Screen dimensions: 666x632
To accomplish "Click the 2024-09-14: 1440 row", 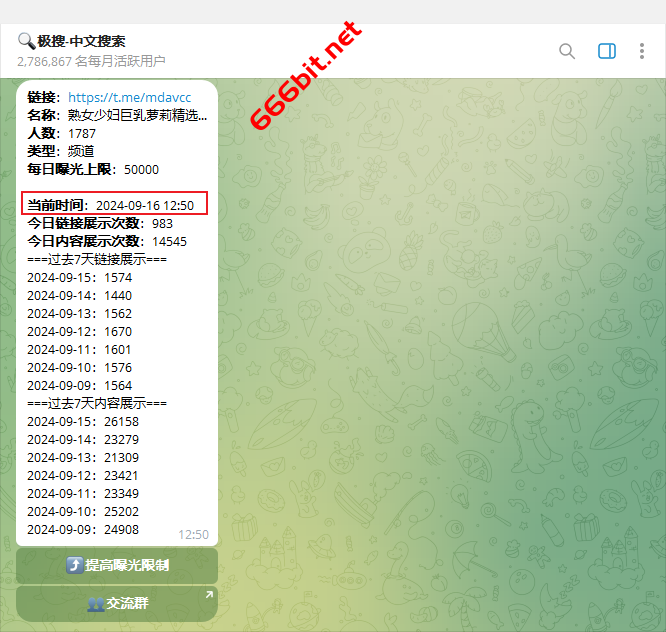I will [80, 296].
